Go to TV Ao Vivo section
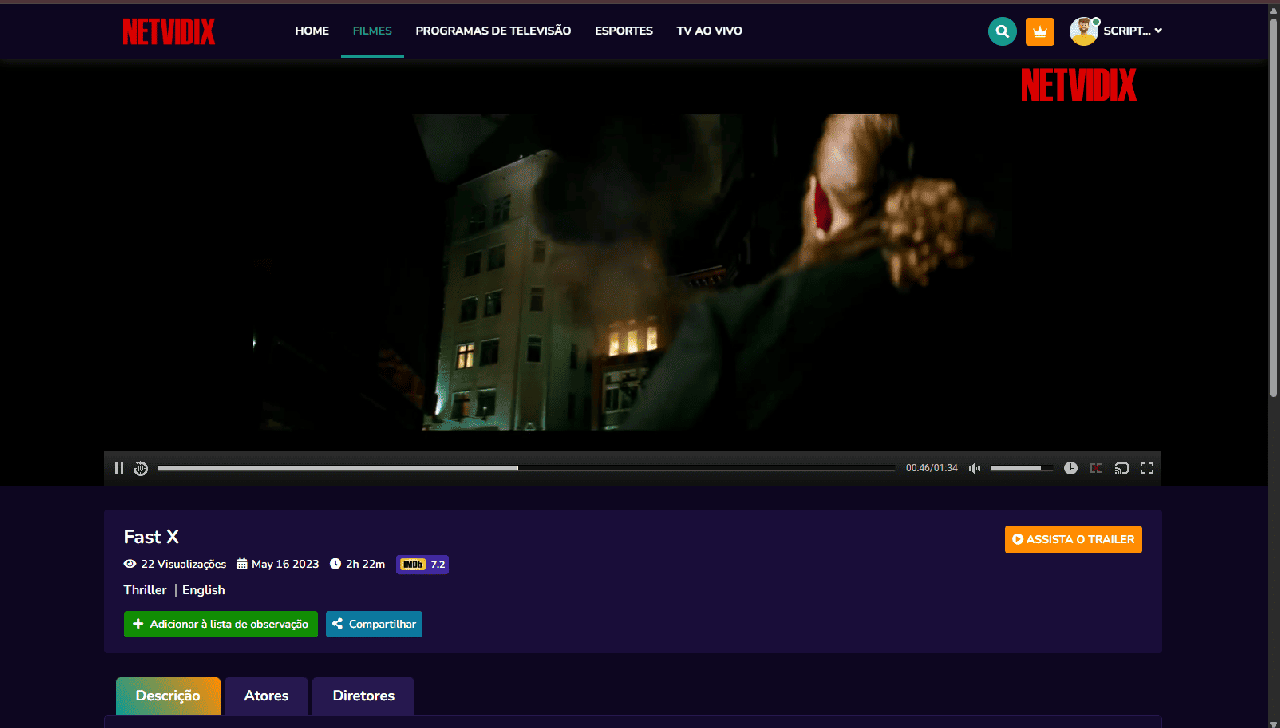Screen dimensions: 1280x728 point(709,31)
